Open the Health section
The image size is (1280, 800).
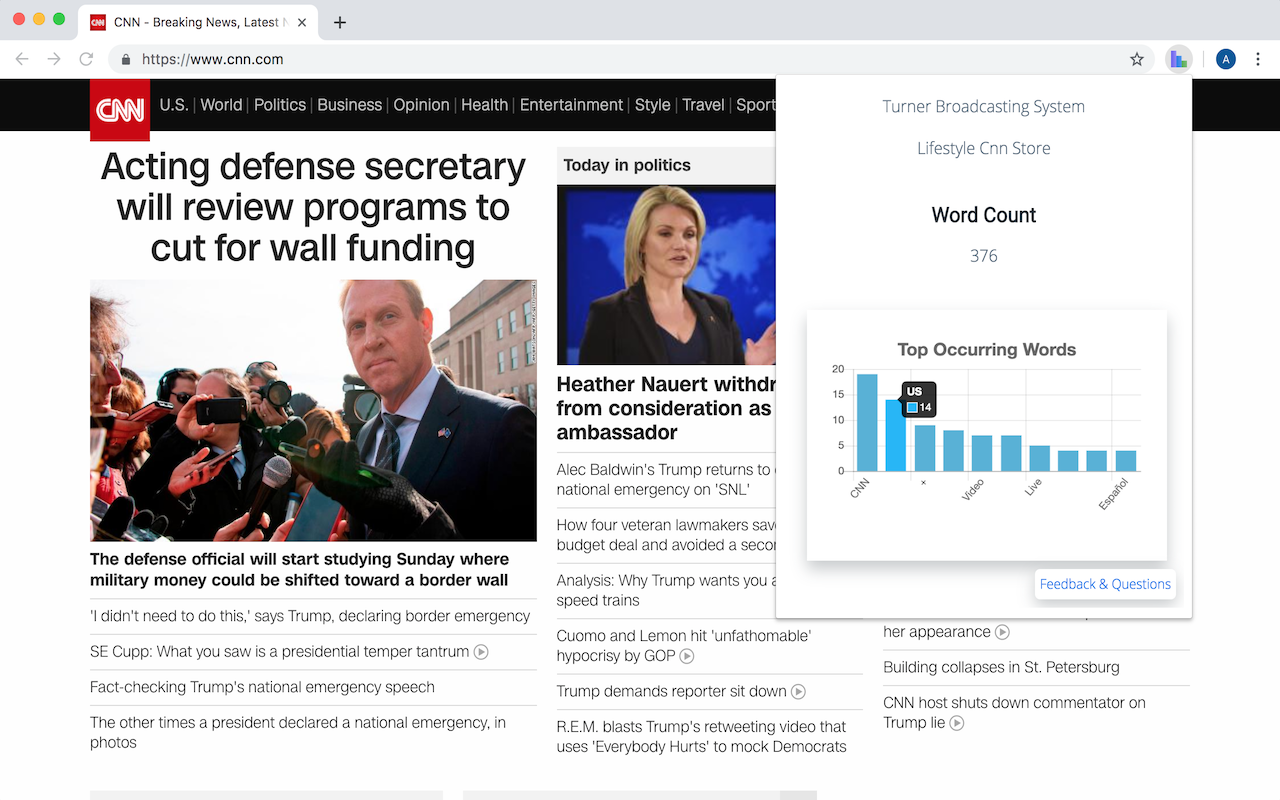485,105
